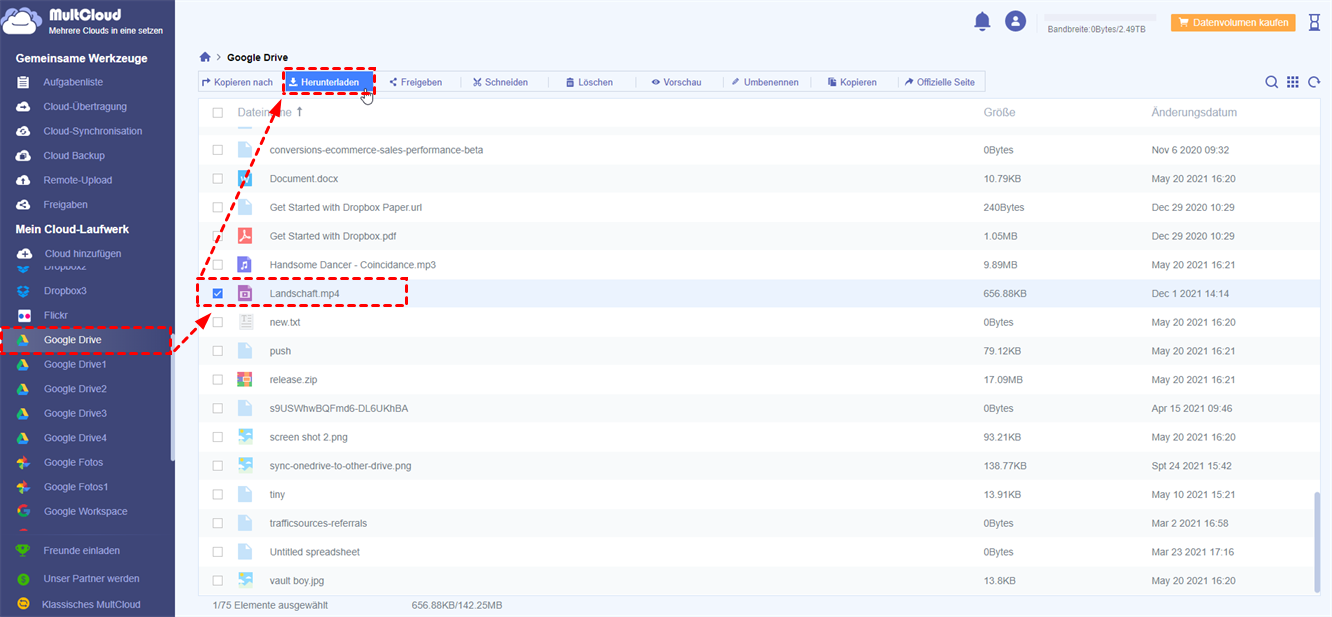
Task: Click the image icon of screen shot 2.png
Action: point(245,437)
